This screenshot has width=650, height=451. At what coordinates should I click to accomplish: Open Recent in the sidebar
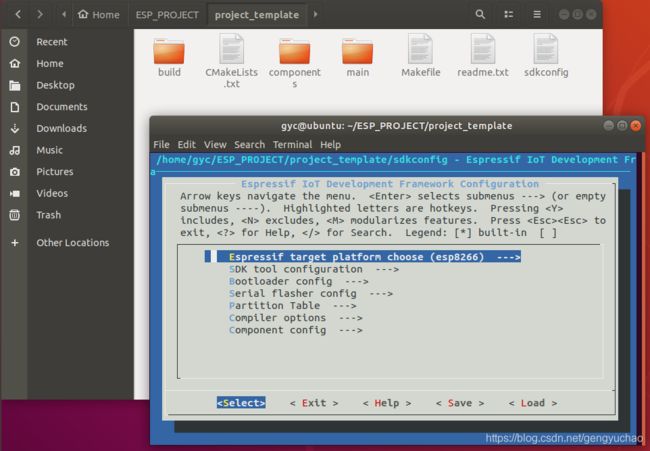[67, 42]
